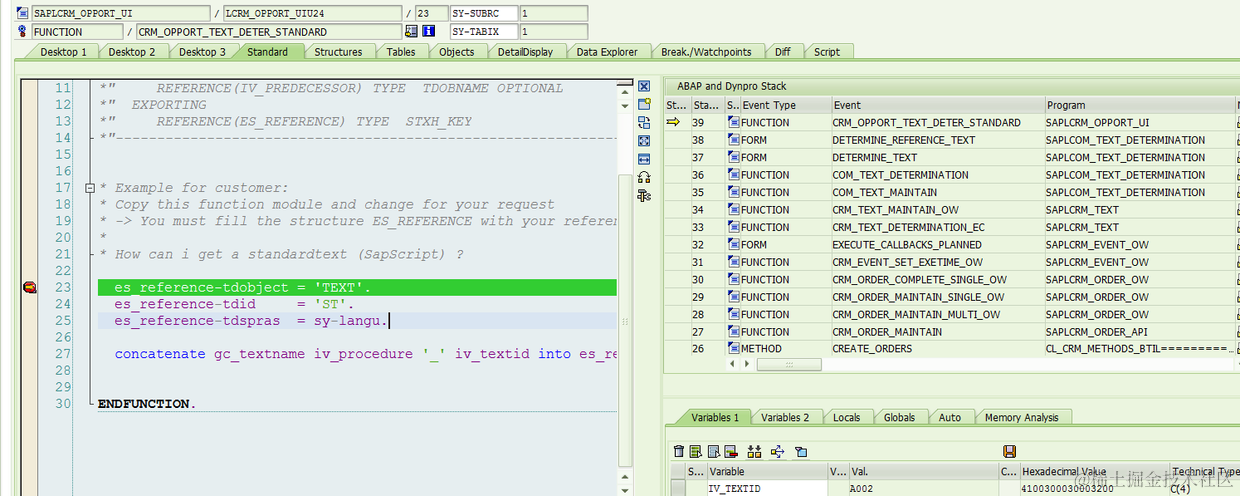This screenshot has width=1240, height=496.
Task: Click navigation icon in stack row 32
Action: click(x=733, y=244)
